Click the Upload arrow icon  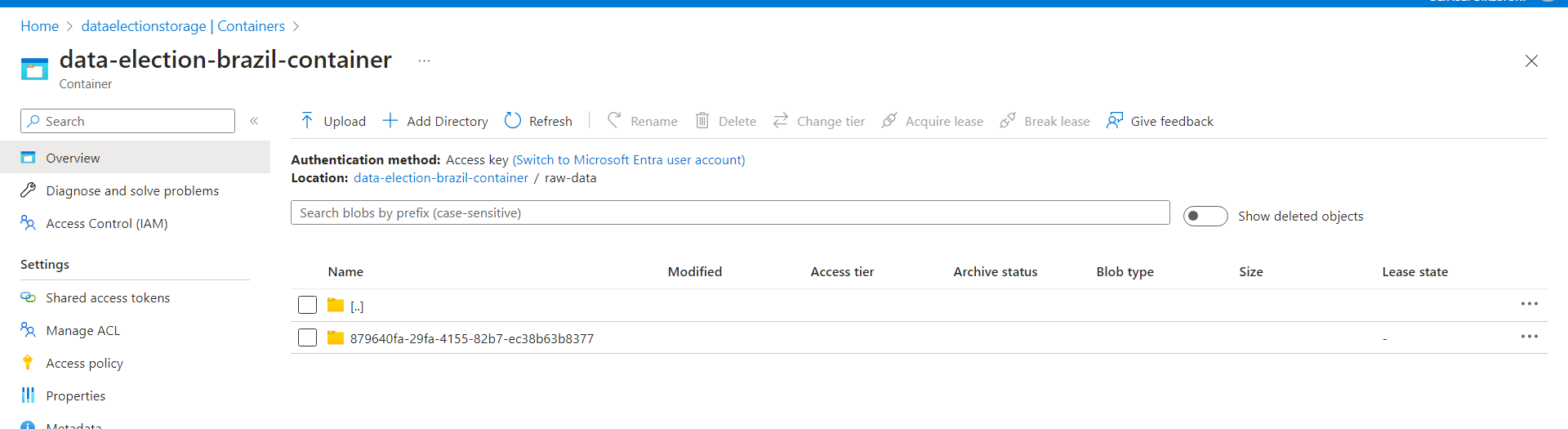tap(307, 121)
